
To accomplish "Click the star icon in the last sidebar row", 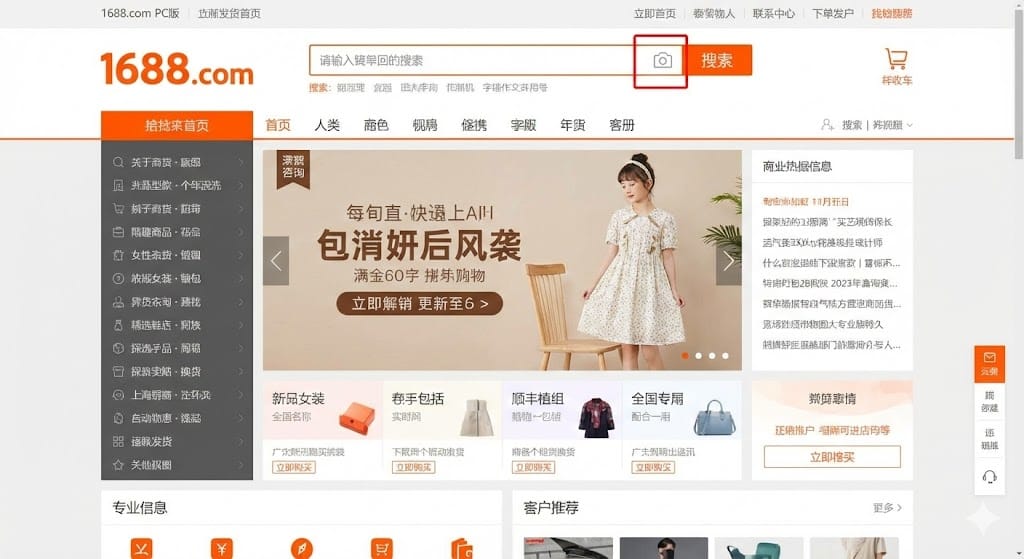I will coord(118,465).
